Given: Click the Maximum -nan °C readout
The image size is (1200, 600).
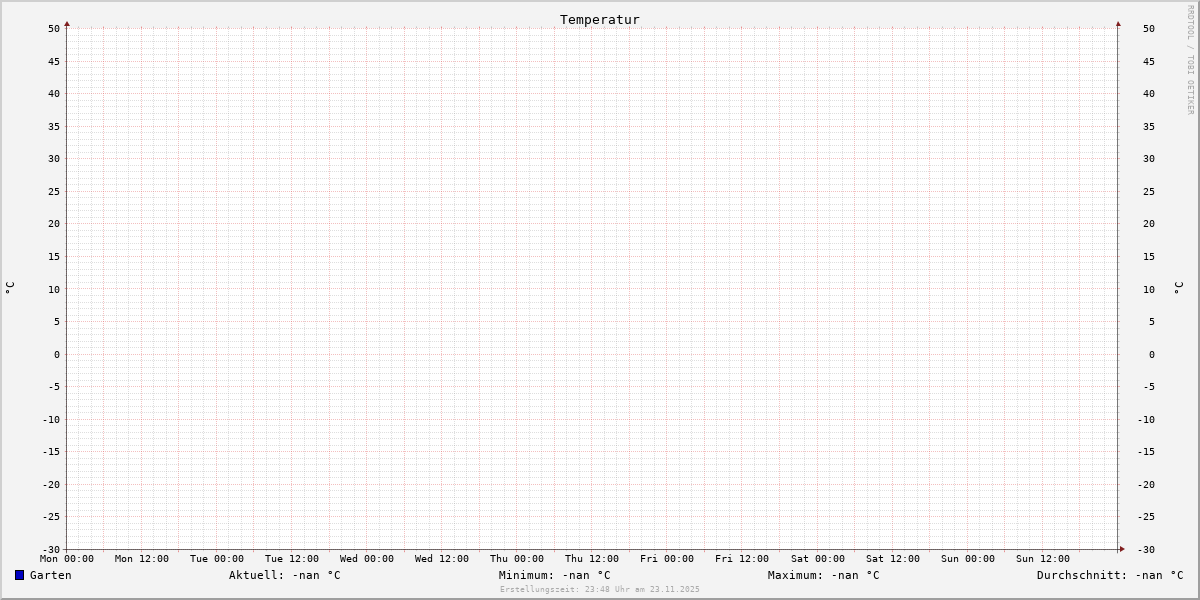Looking at the screenshot, I should pyautogui.click(x=823, y=575).
